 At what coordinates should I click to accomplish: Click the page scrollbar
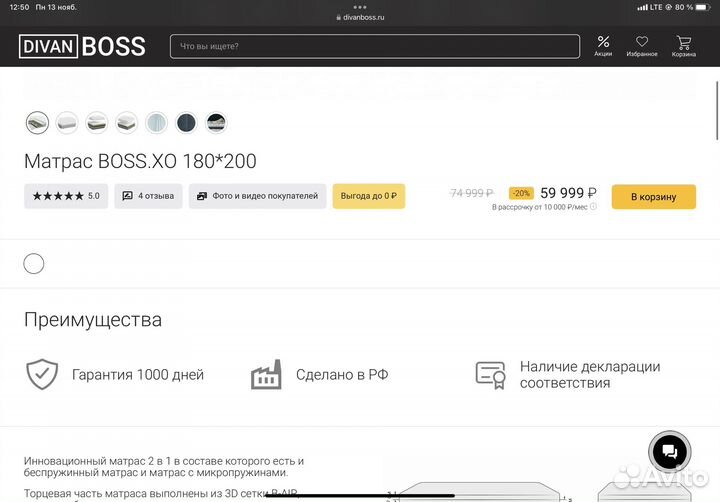coord(717,110)
